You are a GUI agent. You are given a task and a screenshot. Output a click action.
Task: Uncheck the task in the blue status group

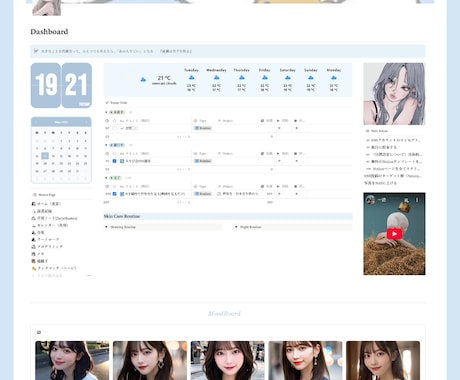coord(114,161)
